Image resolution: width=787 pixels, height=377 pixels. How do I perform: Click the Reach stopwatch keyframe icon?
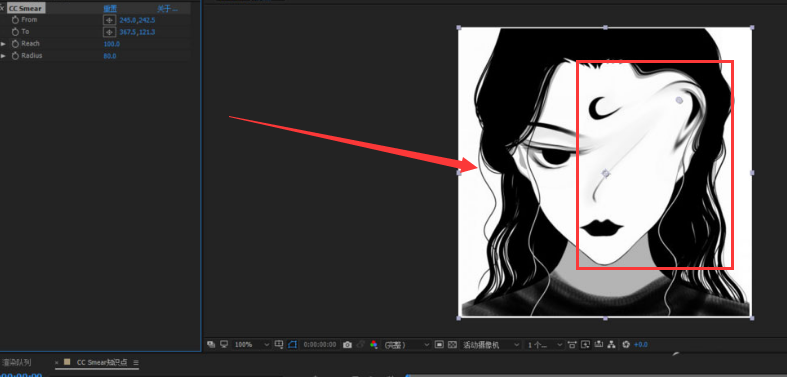click(15, 44)
